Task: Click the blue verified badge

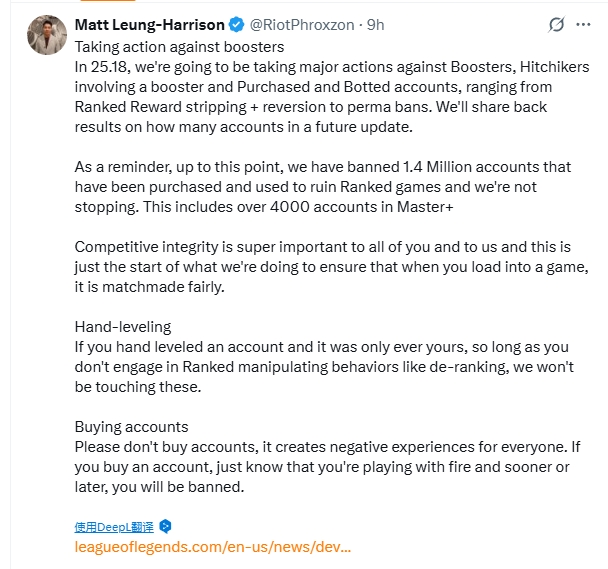Action: [x=236, y=24]
